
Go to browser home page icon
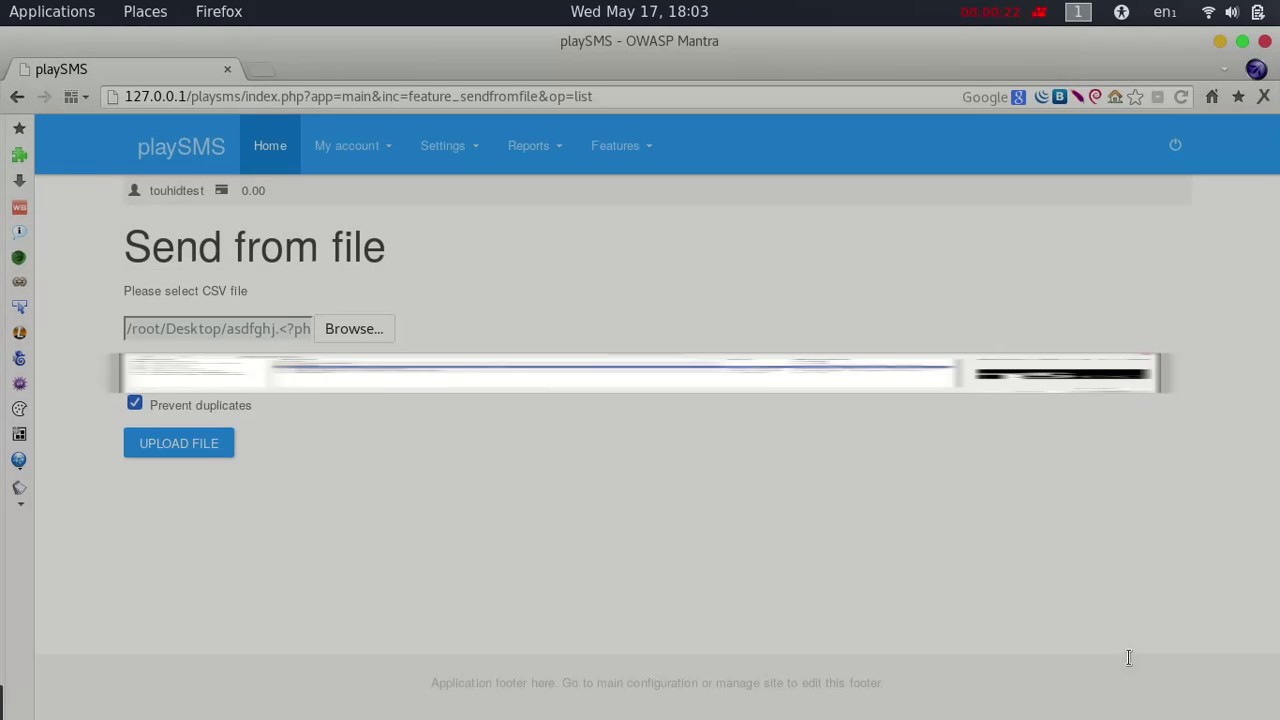coord(1212,97)
